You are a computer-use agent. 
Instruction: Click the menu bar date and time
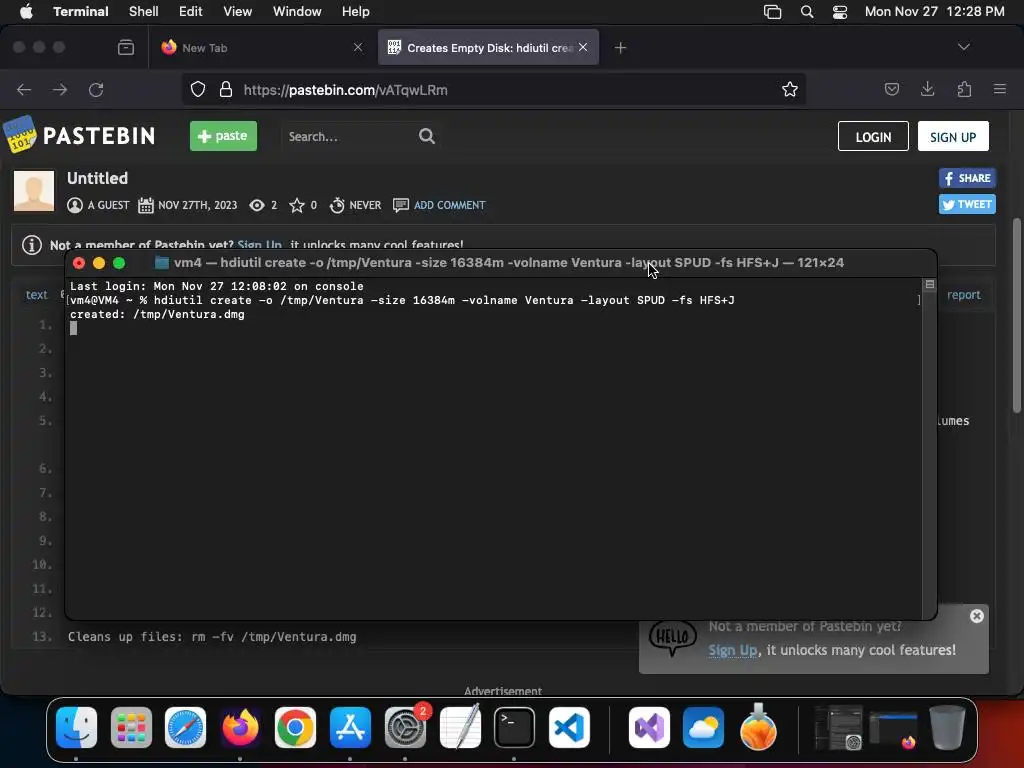click(x=935, y=12)
